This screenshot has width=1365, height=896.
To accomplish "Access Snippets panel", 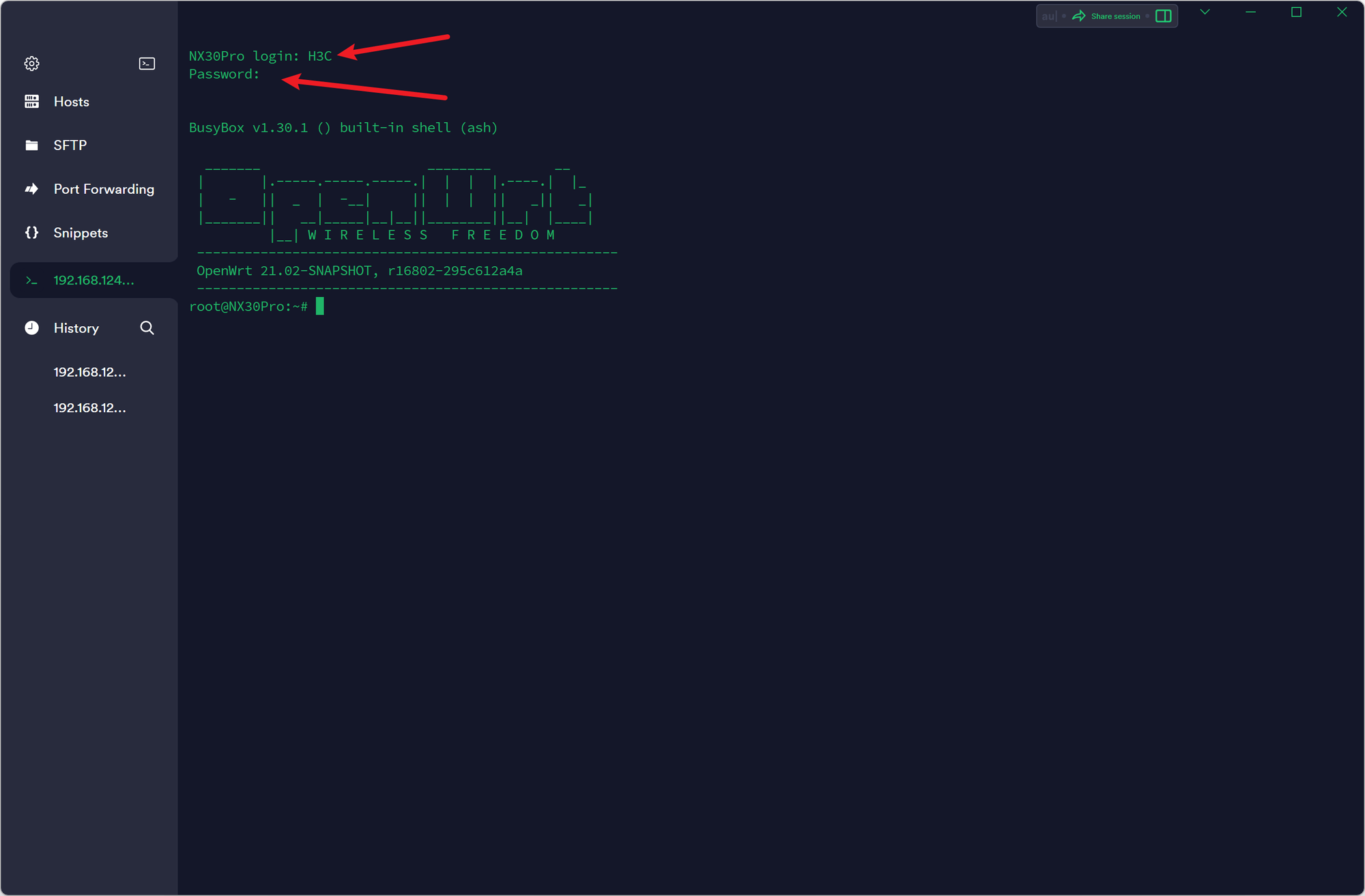I will [x=81, y=232].
